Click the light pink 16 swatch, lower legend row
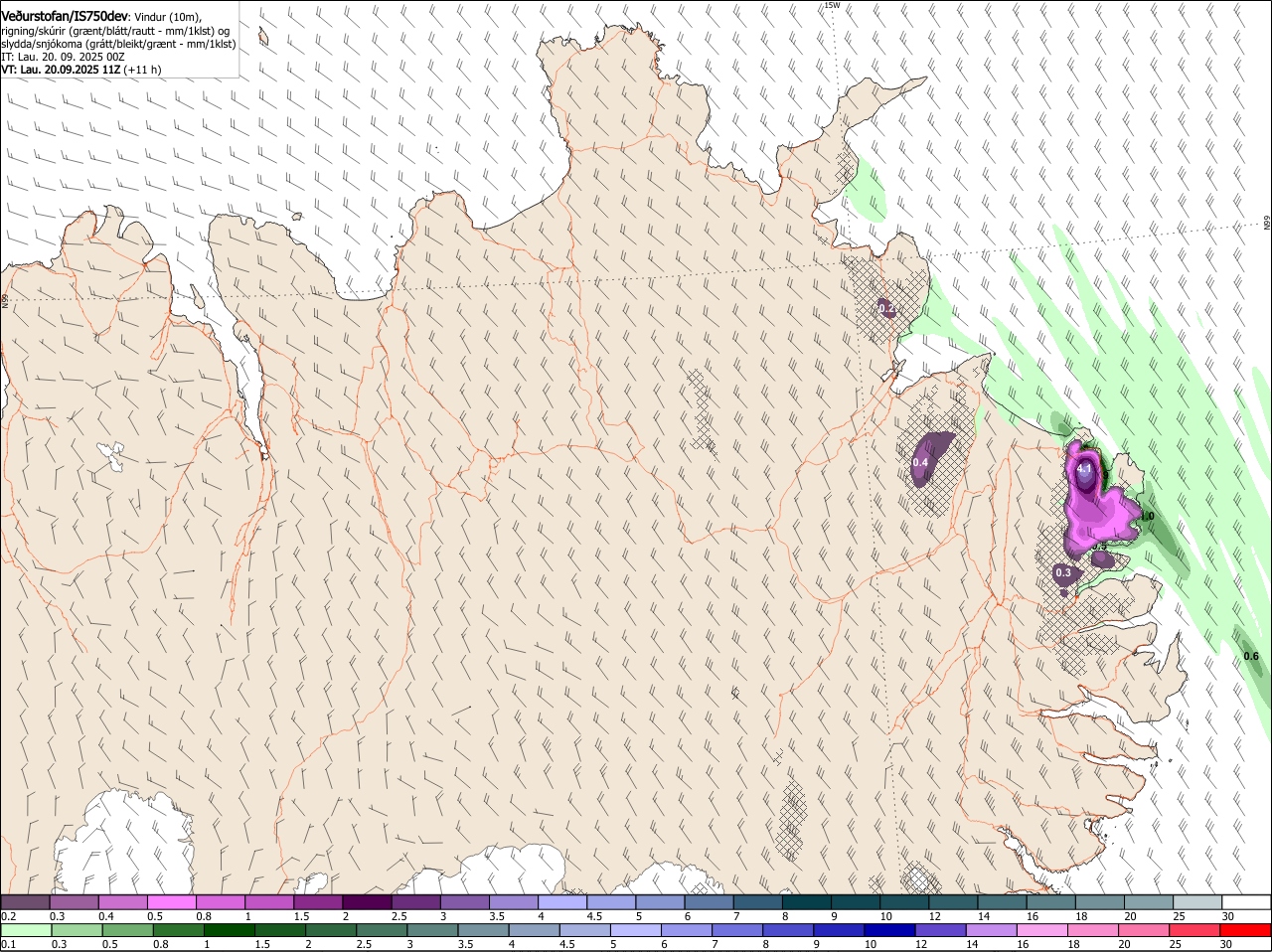Viewport: 1272px width, 952px height. click(x=1041, y=930)
